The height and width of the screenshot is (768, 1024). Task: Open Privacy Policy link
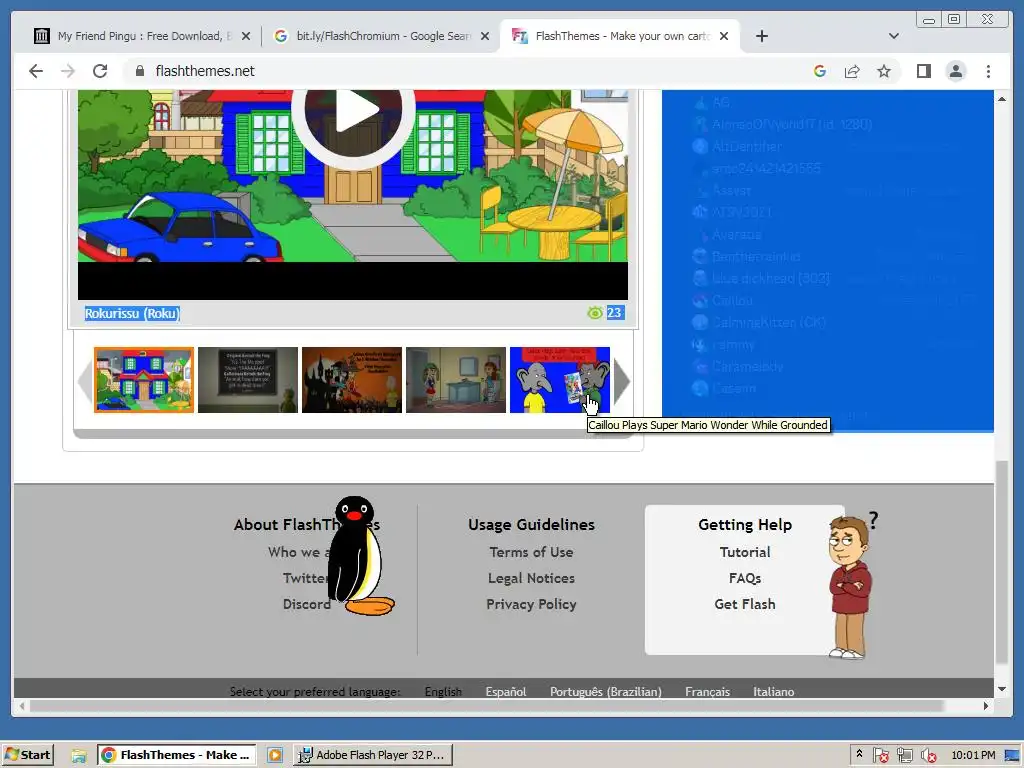[531, 604]
